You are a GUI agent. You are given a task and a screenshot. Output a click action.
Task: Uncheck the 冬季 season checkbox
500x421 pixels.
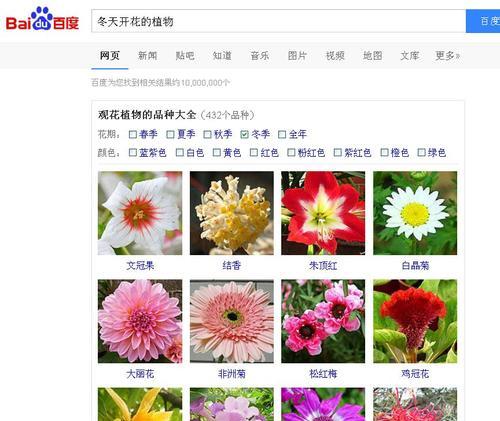pos(245,134)
